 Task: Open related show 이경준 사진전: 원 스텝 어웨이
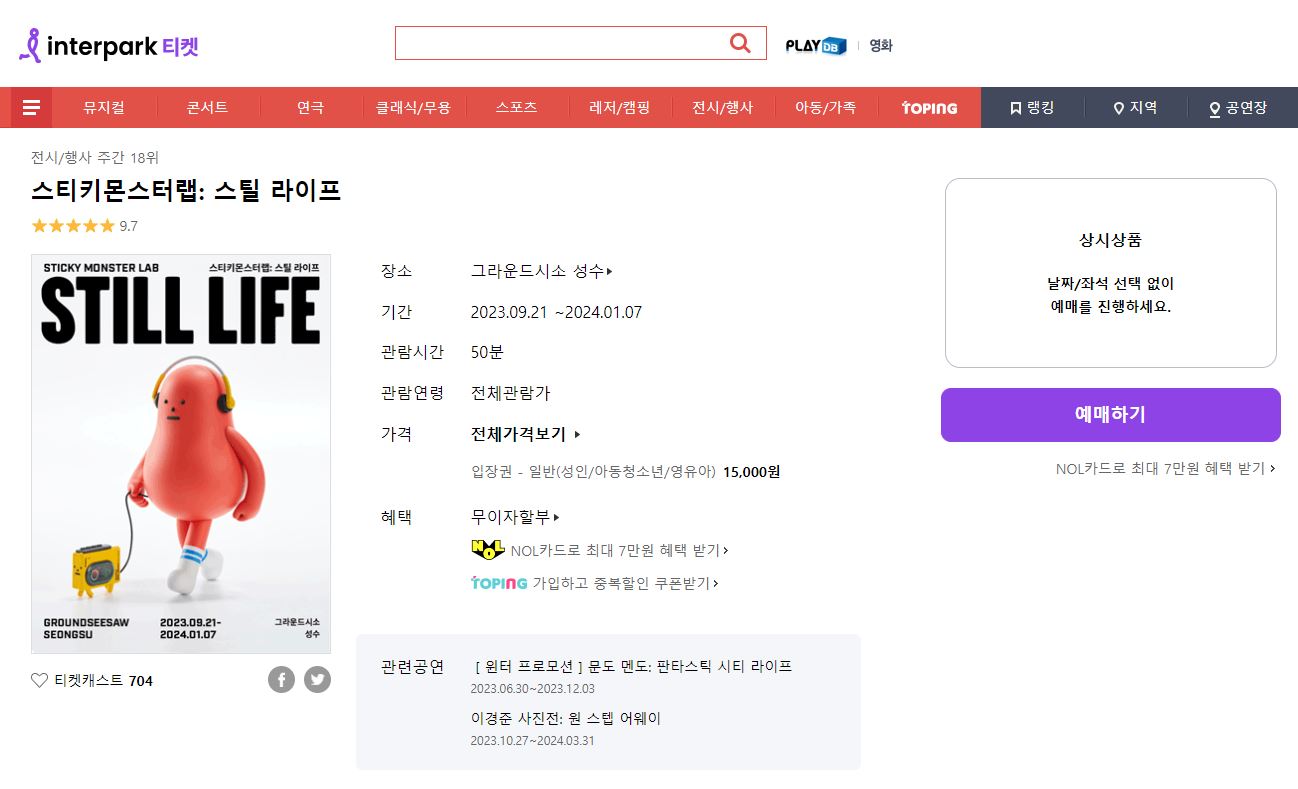pyautogui.click(x=566, y=718)
